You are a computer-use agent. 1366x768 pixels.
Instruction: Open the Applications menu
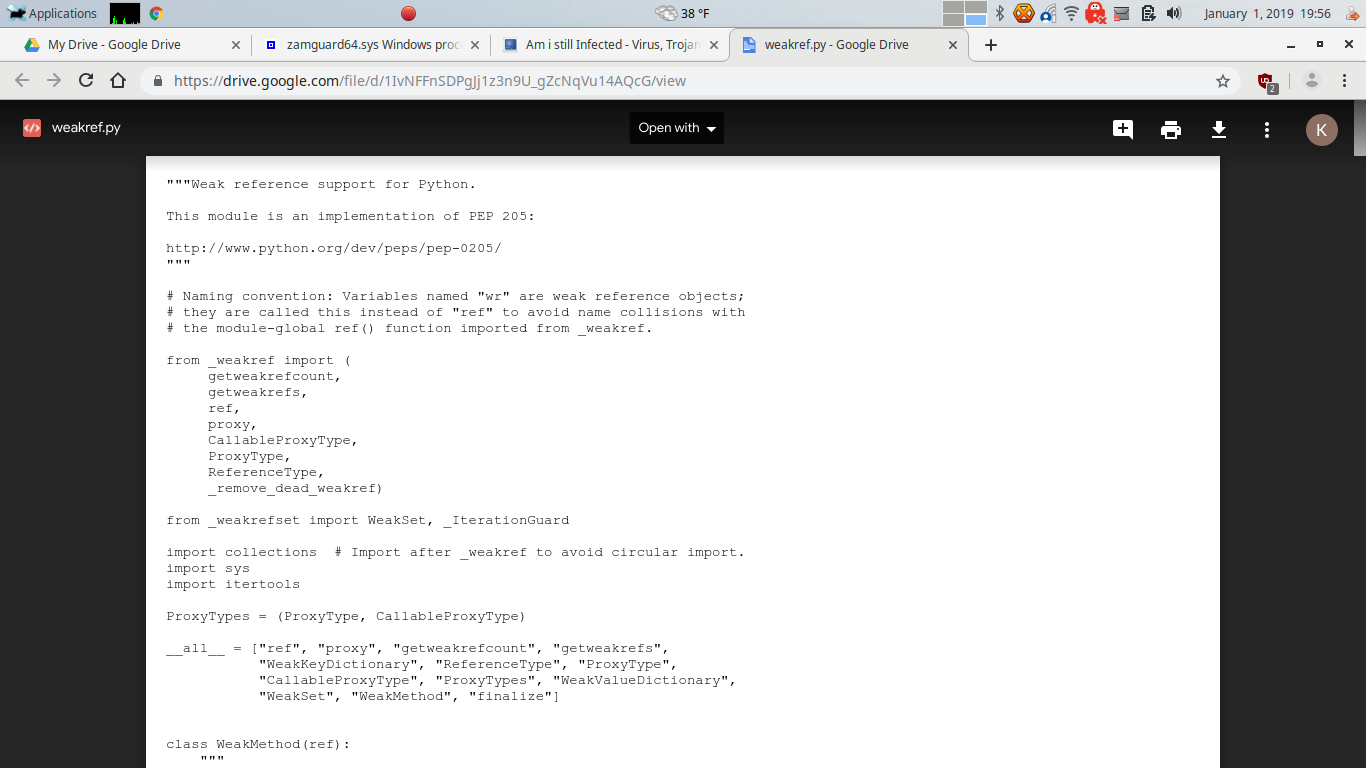tap(52, 13)
